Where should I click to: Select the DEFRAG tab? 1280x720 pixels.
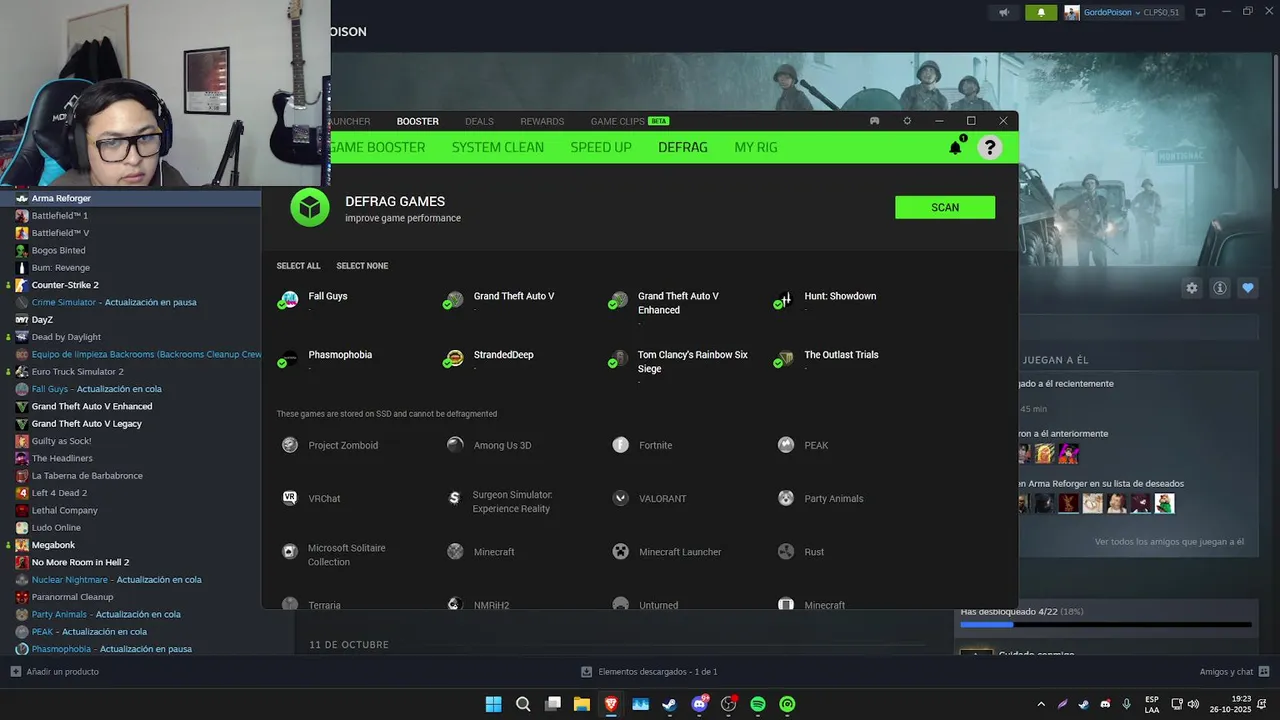pyautogui.click(x=683, y=147)
